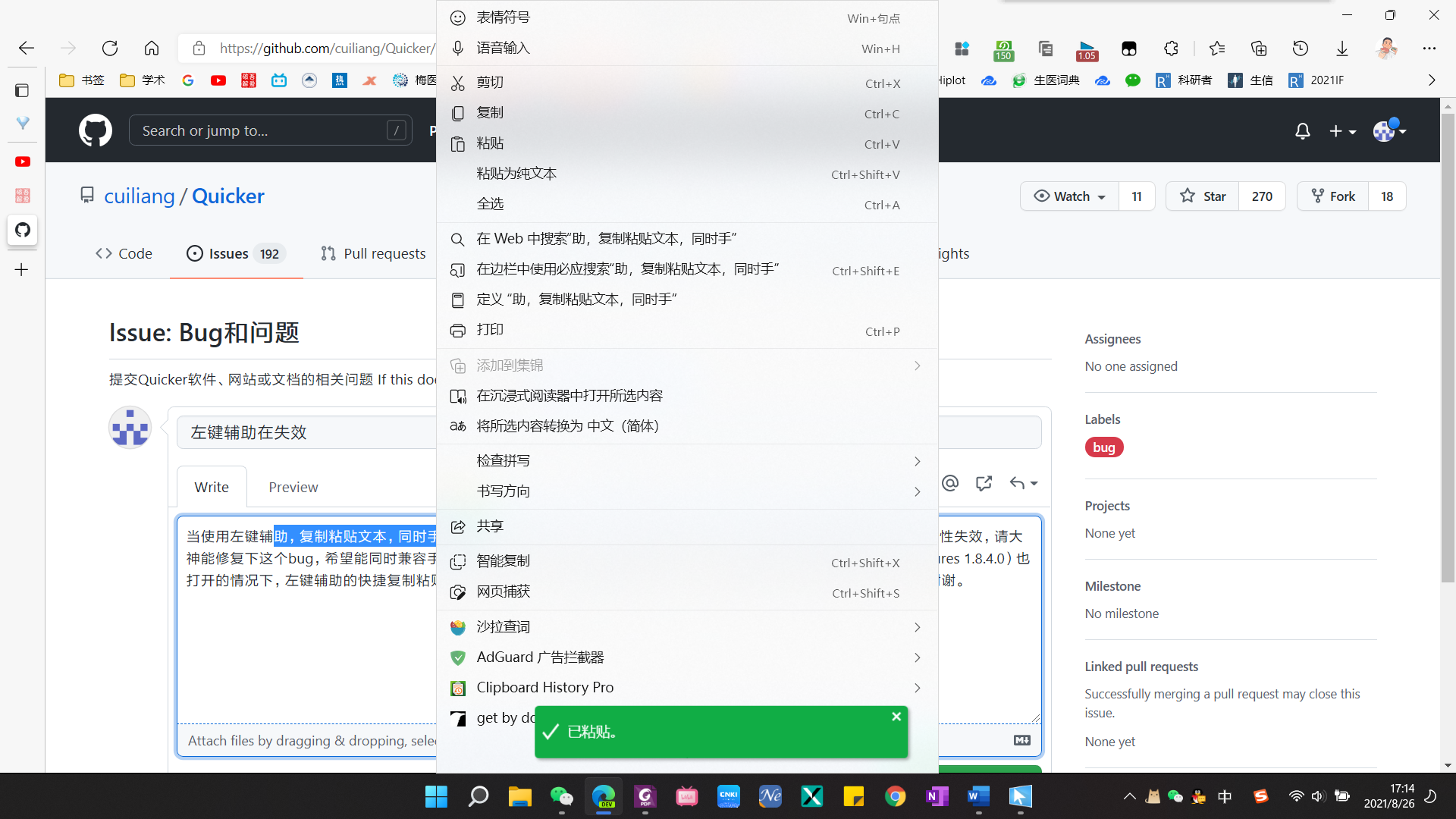This screenshot has height=819, width=1456.
Task: Click the cross-reference icon in editor toolbar
Action: [x=984, y=483]
